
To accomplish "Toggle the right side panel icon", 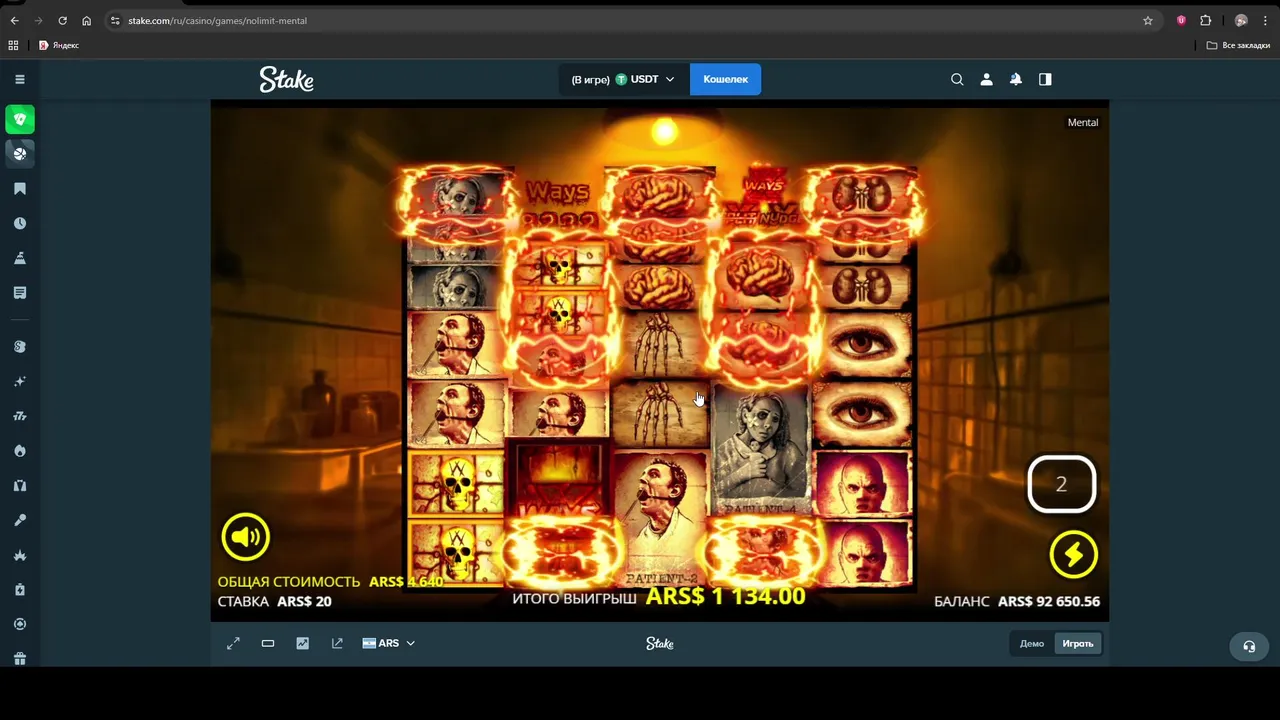I will click(x=1045, y=79).
